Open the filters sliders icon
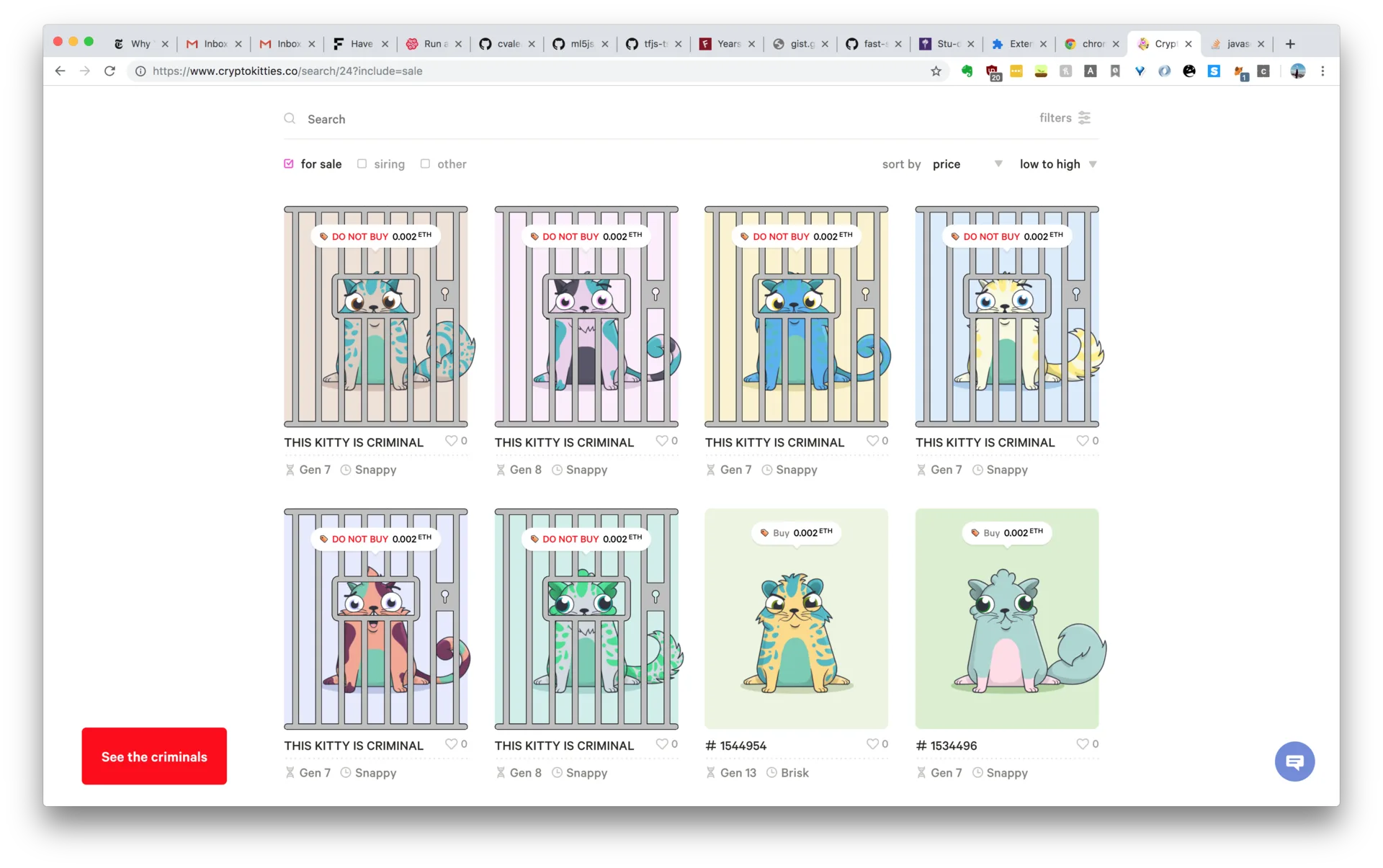The image size is (1383, 868). 1084,117
